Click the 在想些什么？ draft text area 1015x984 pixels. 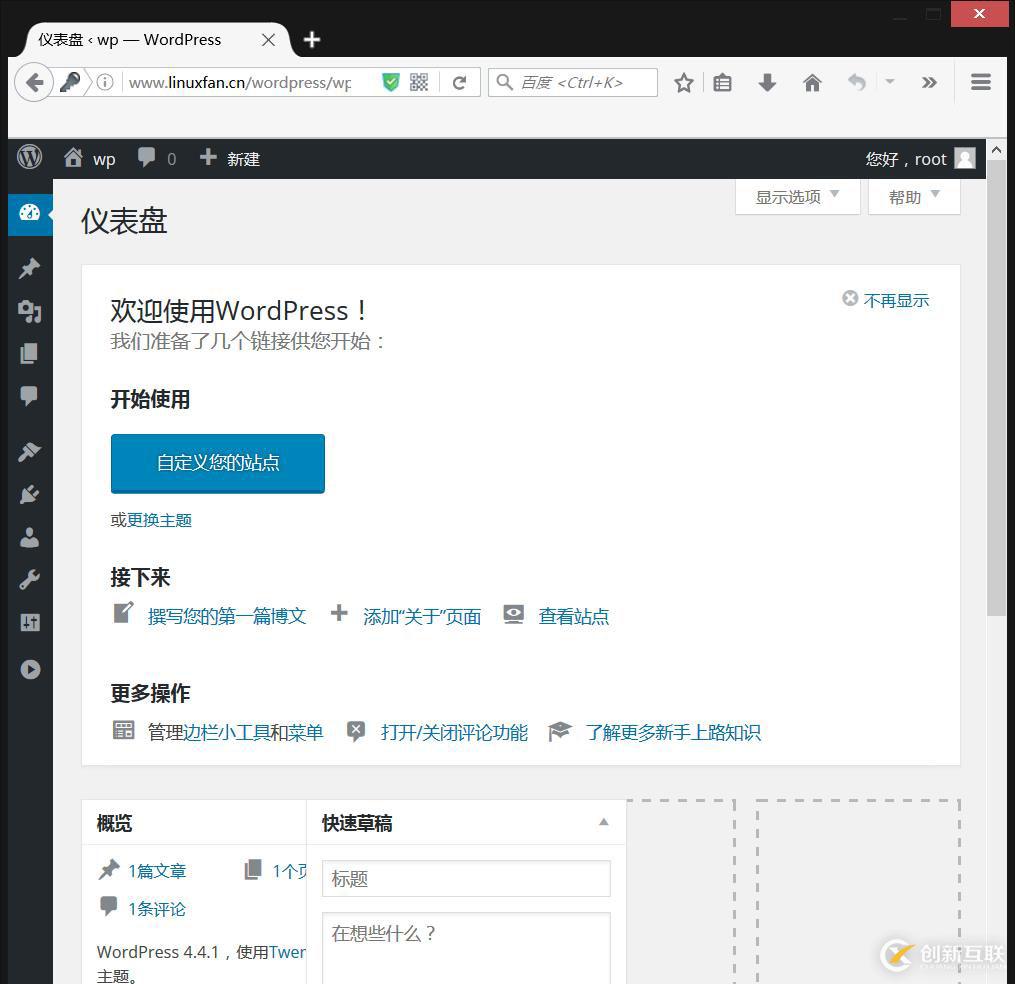tap(466, 948)
